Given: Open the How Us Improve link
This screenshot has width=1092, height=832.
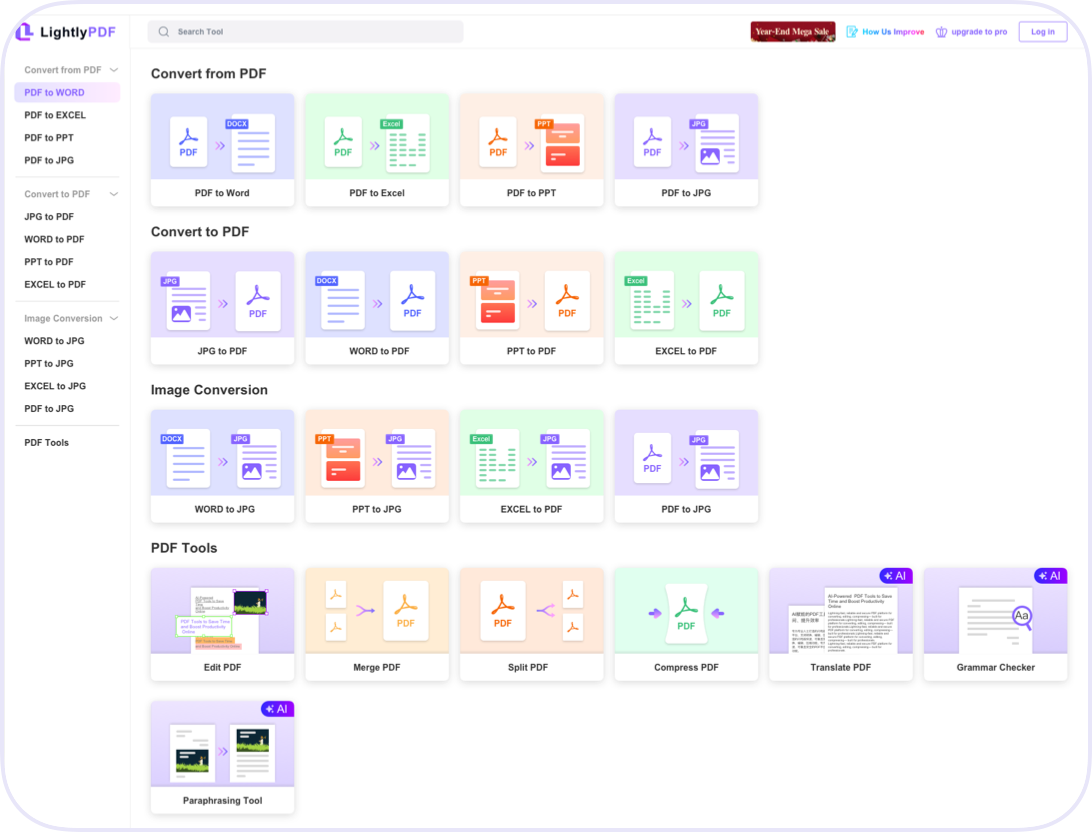Looking at the screenshot, I should (x=885, y=32).
